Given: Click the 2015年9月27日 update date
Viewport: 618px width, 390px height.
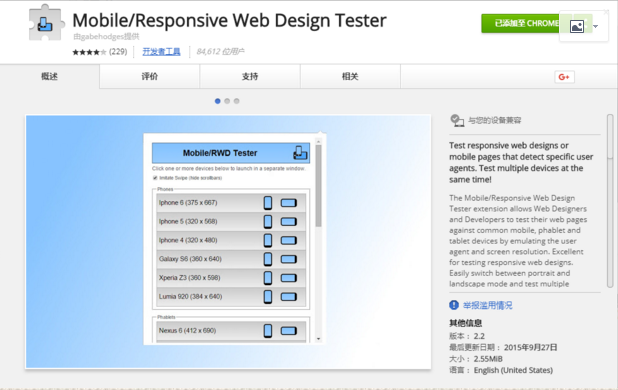Looking at the screenshot, I should [531, 347].
